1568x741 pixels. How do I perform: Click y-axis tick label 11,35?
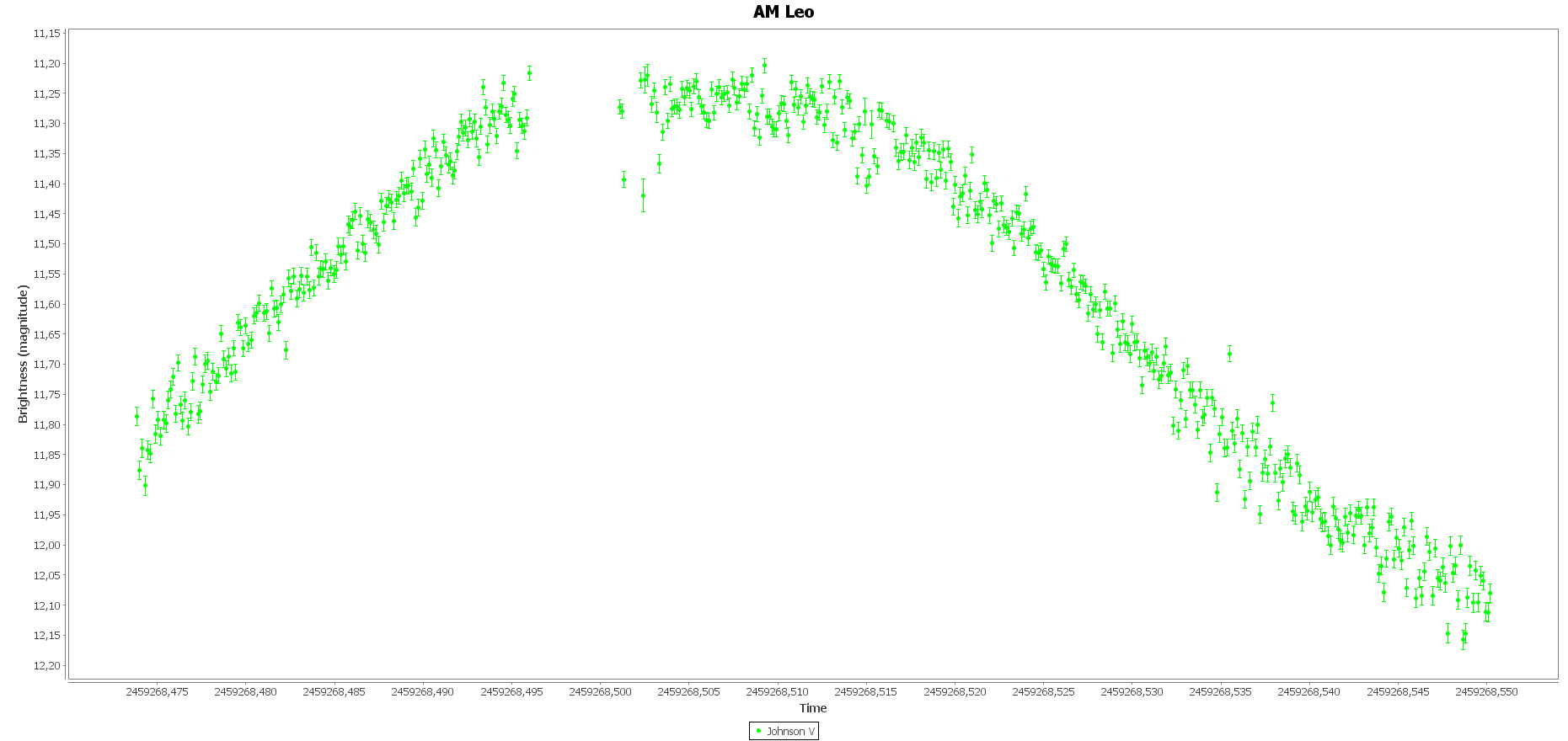[47, 154]
